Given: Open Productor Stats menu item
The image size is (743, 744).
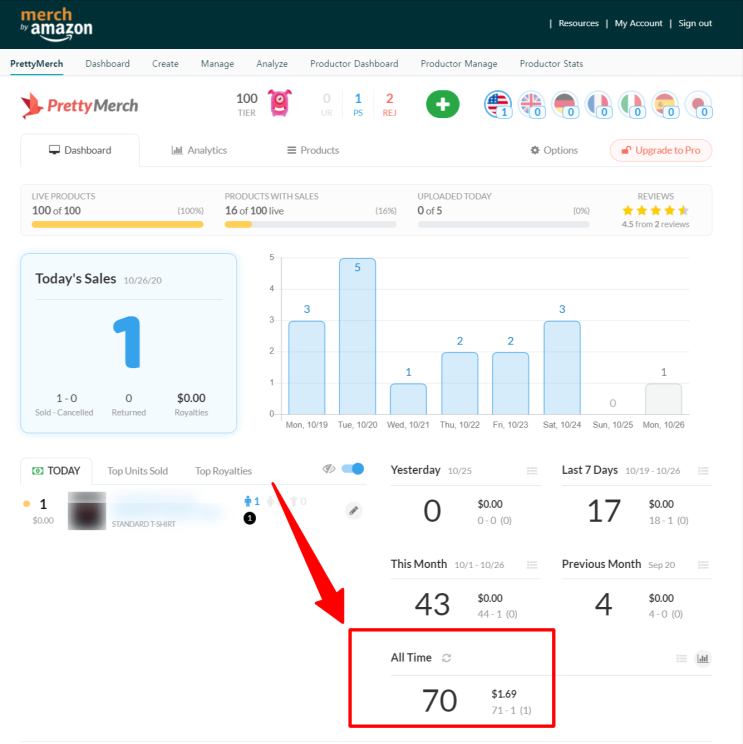Looking at the screenshot, I should coord(551,64).
